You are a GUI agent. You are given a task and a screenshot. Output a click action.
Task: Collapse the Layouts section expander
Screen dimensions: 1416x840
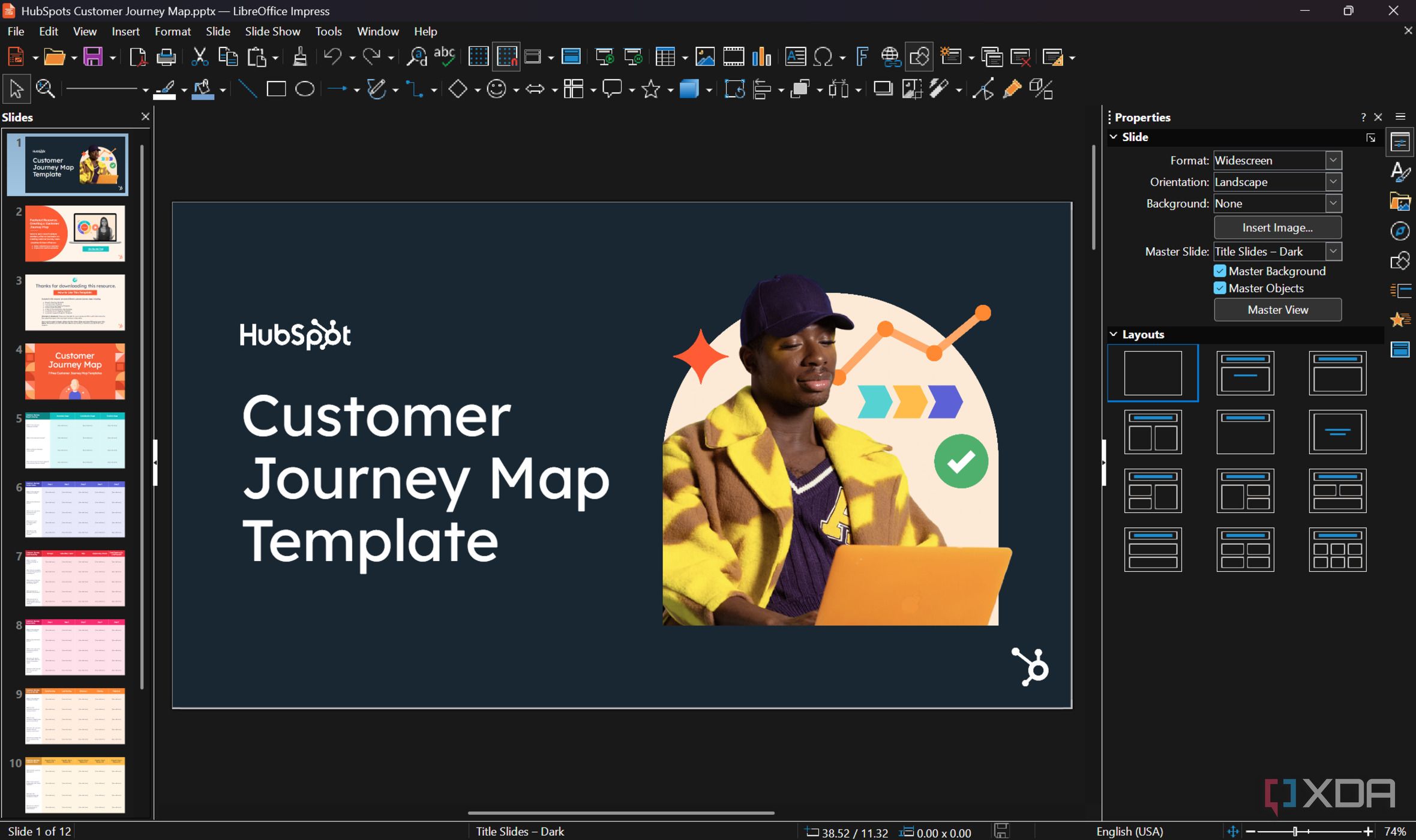[x=1114, y=334]
